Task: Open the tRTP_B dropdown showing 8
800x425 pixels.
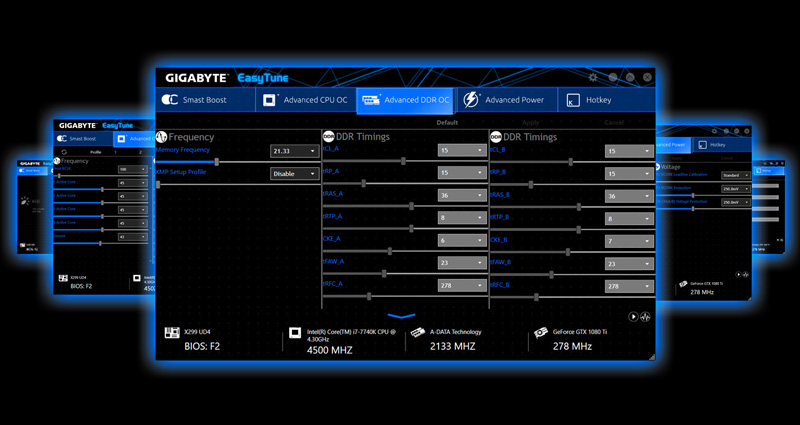Action: 630,218
